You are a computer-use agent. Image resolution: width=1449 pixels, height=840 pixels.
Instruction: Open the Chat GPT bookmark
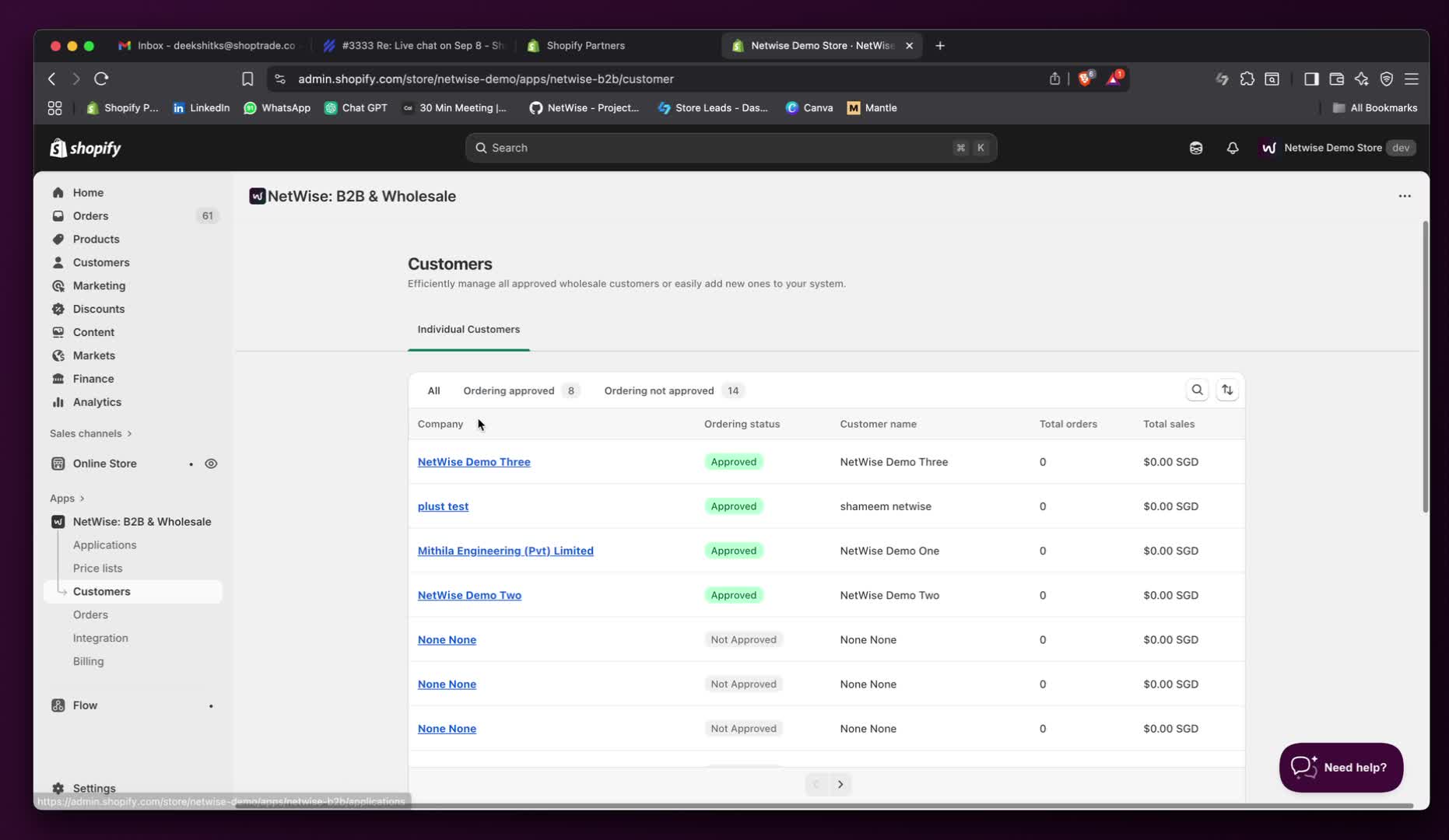[356, 108]
